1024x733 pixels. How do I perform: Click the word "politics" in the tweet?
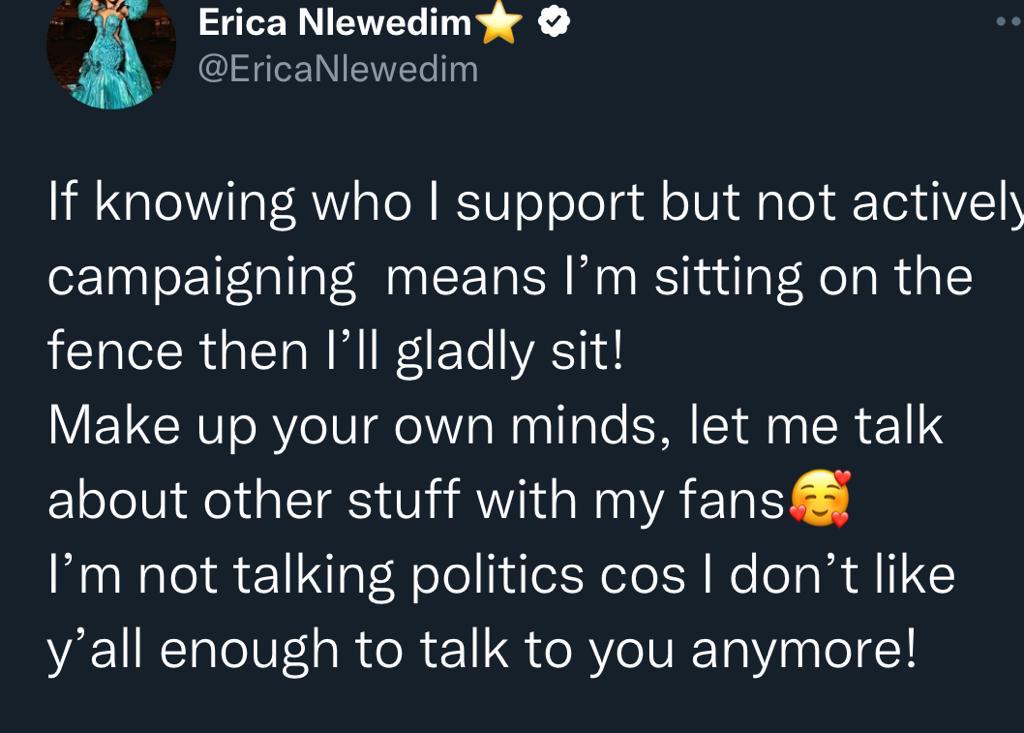pos(497,577)
